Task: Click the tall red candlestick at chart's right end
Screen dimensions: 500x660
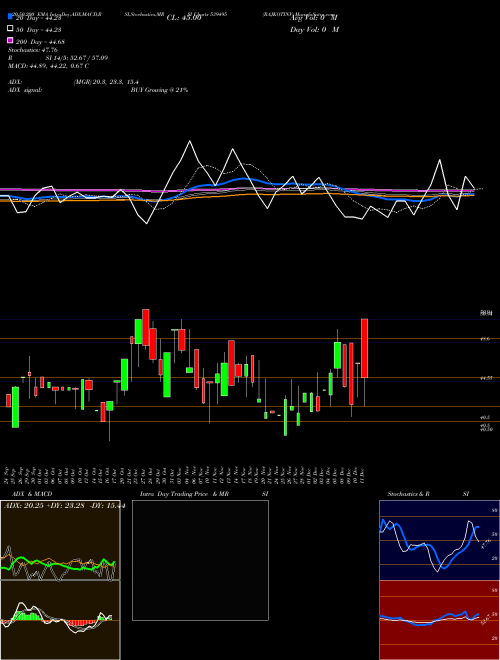Action: (364, 348)
